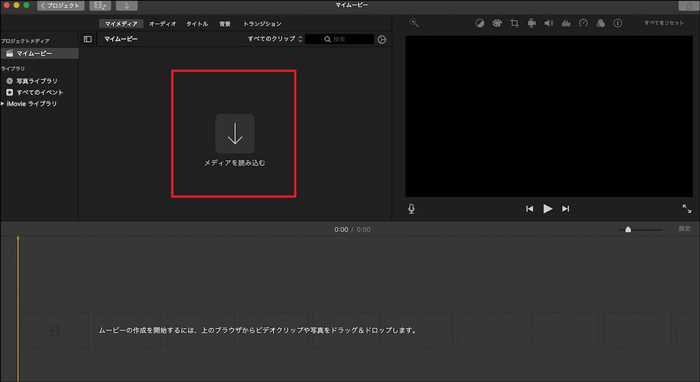Click the browser search field
Viewport: 700px width, 382px height.
[x=339, y=39]
